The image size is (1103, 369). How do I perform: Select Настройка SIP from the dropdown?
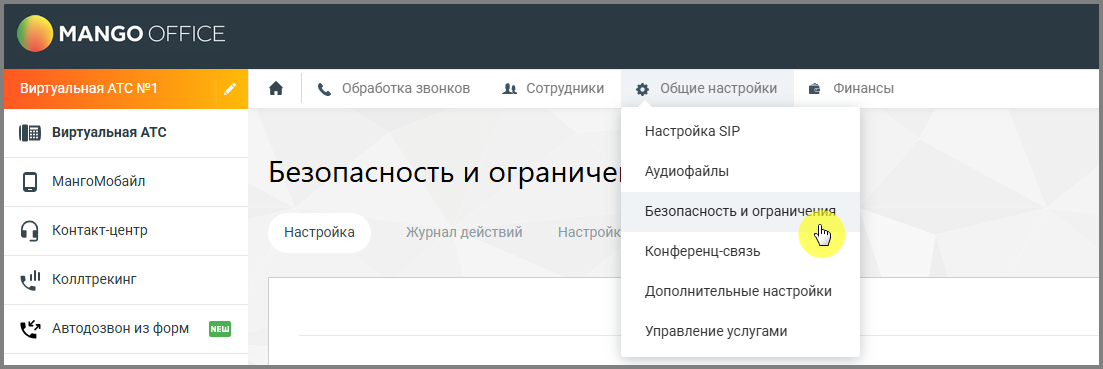740,131
